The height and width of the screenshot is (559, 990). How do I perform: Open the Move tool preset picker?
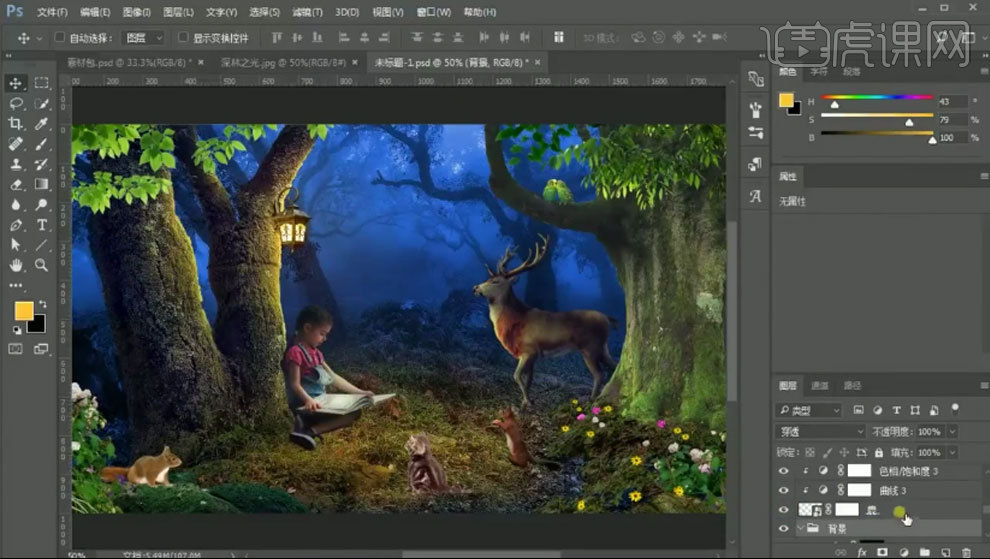click(x=39, y=38)
